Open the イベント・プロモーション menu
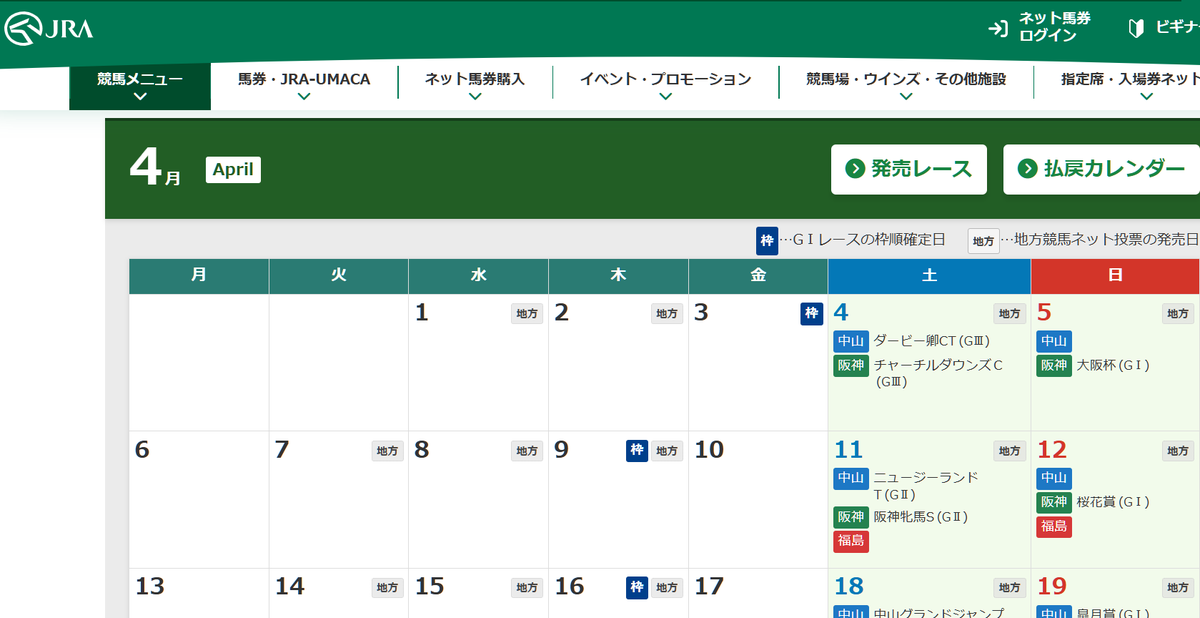Image resolution: width=1200 pixels, height=618 pixels. pyautogui.click(x=665, y=86)
